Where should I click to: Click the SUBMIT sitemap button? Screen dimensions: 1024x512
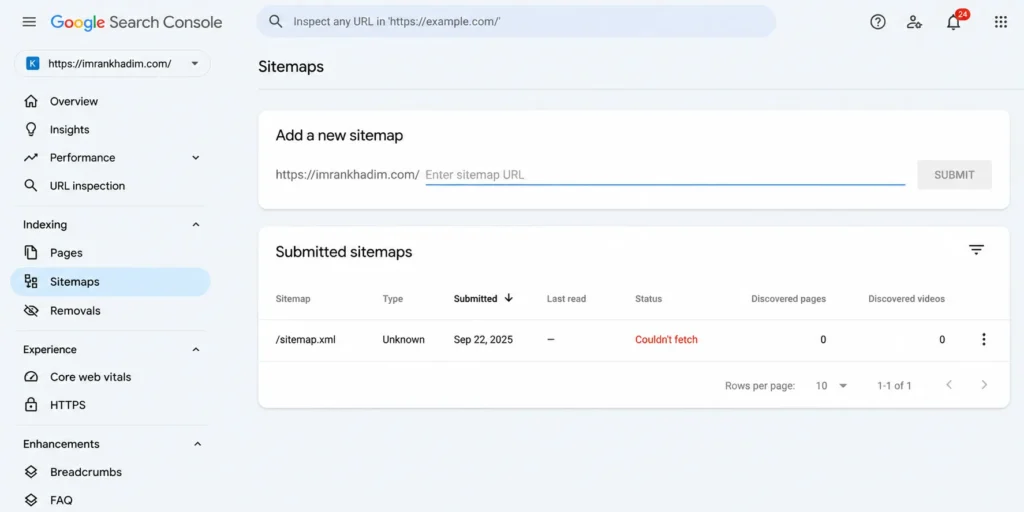(x=954, y=175)
